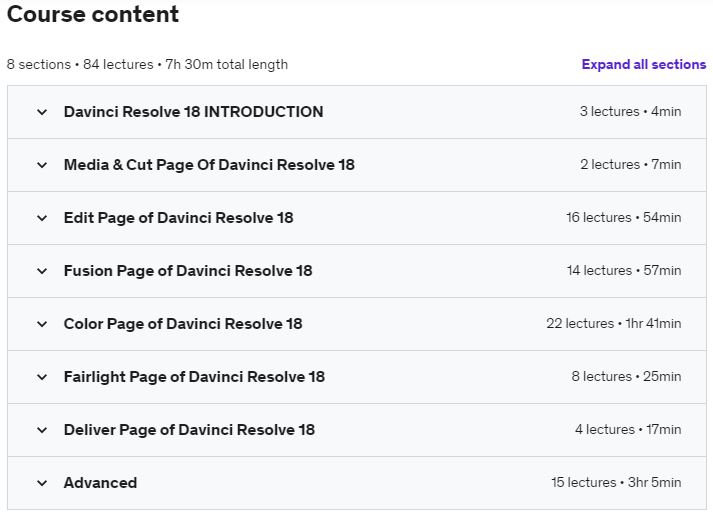This screenshot has height=515, width=713.
Task: Expand chevron beside Deliver Page section
Action: click(42, 430)
